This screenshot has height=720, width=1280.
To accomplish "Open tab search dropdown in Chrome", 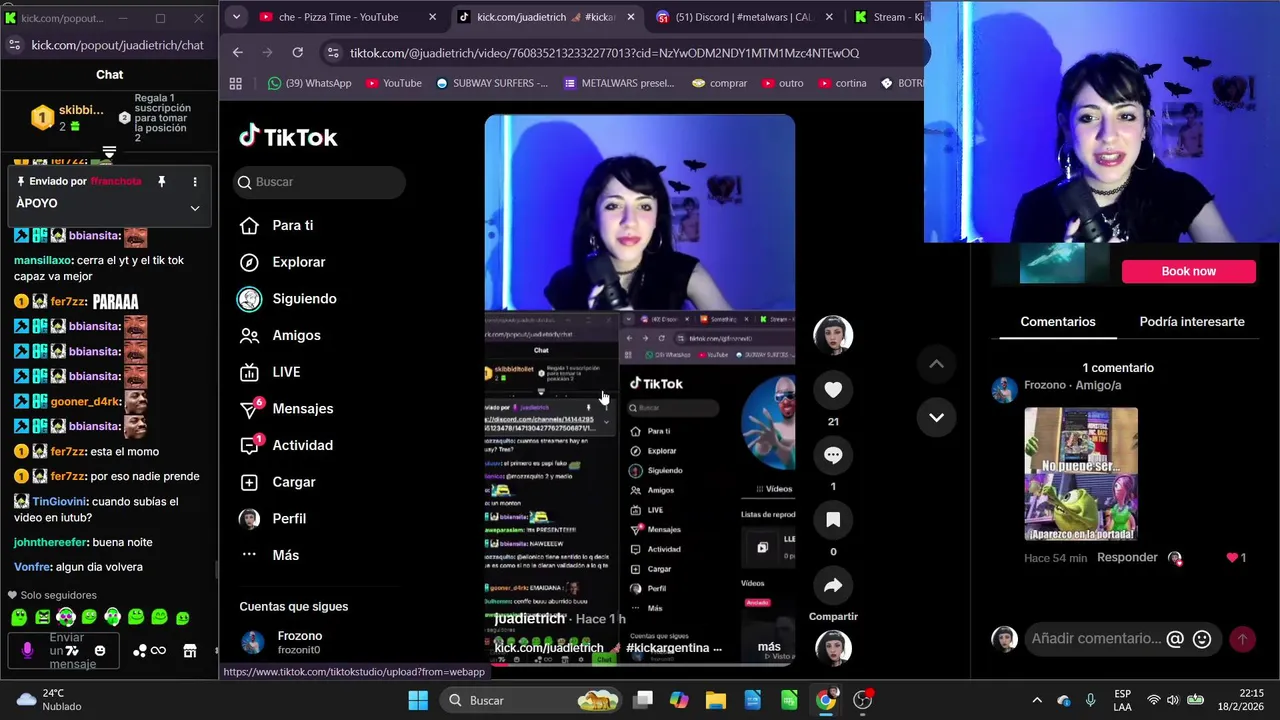I will [x=236, y=17].
